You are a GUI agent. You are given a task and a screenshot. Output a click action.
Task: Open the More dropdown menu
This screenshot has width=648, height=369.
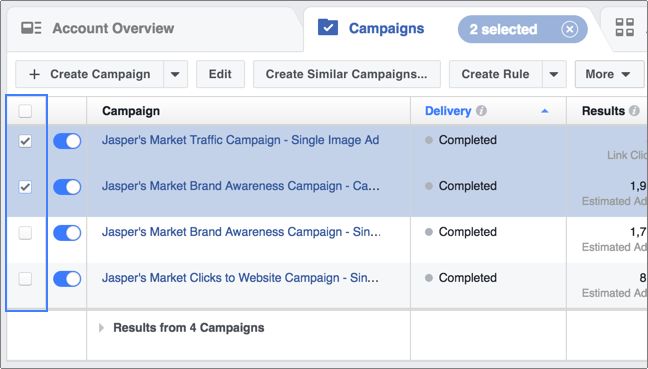click(x=609, y=74)
